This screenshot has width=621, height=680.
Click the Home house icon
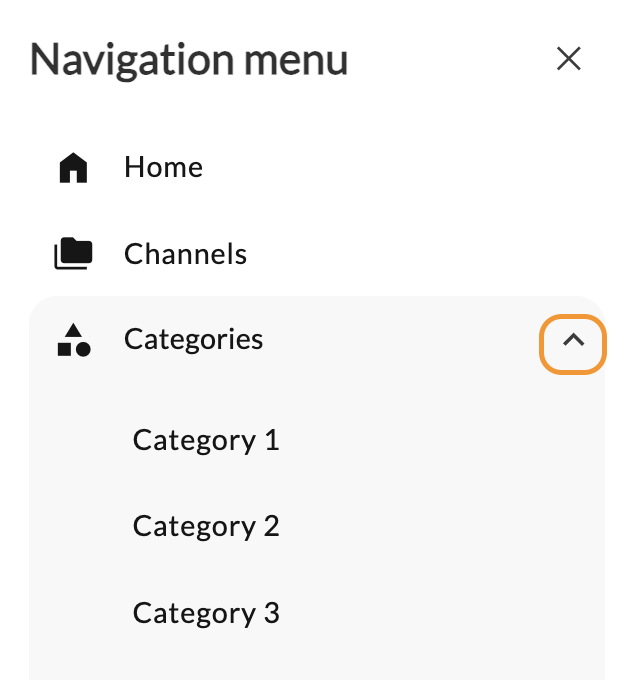[73, 168]
